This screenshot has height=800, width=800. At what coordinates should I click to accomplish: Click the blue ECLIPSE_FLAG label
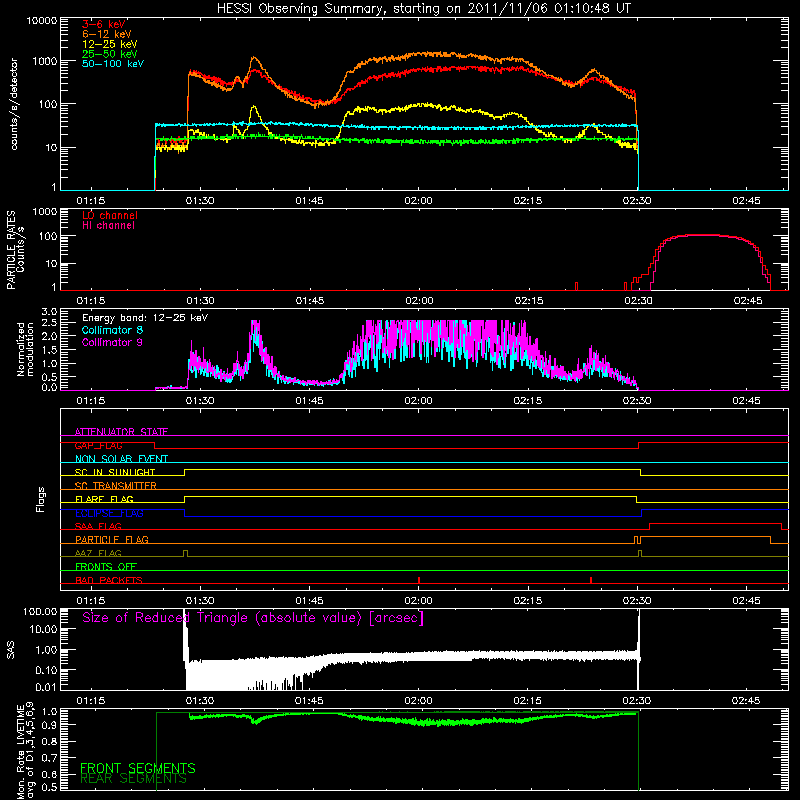tap(109, 513)
